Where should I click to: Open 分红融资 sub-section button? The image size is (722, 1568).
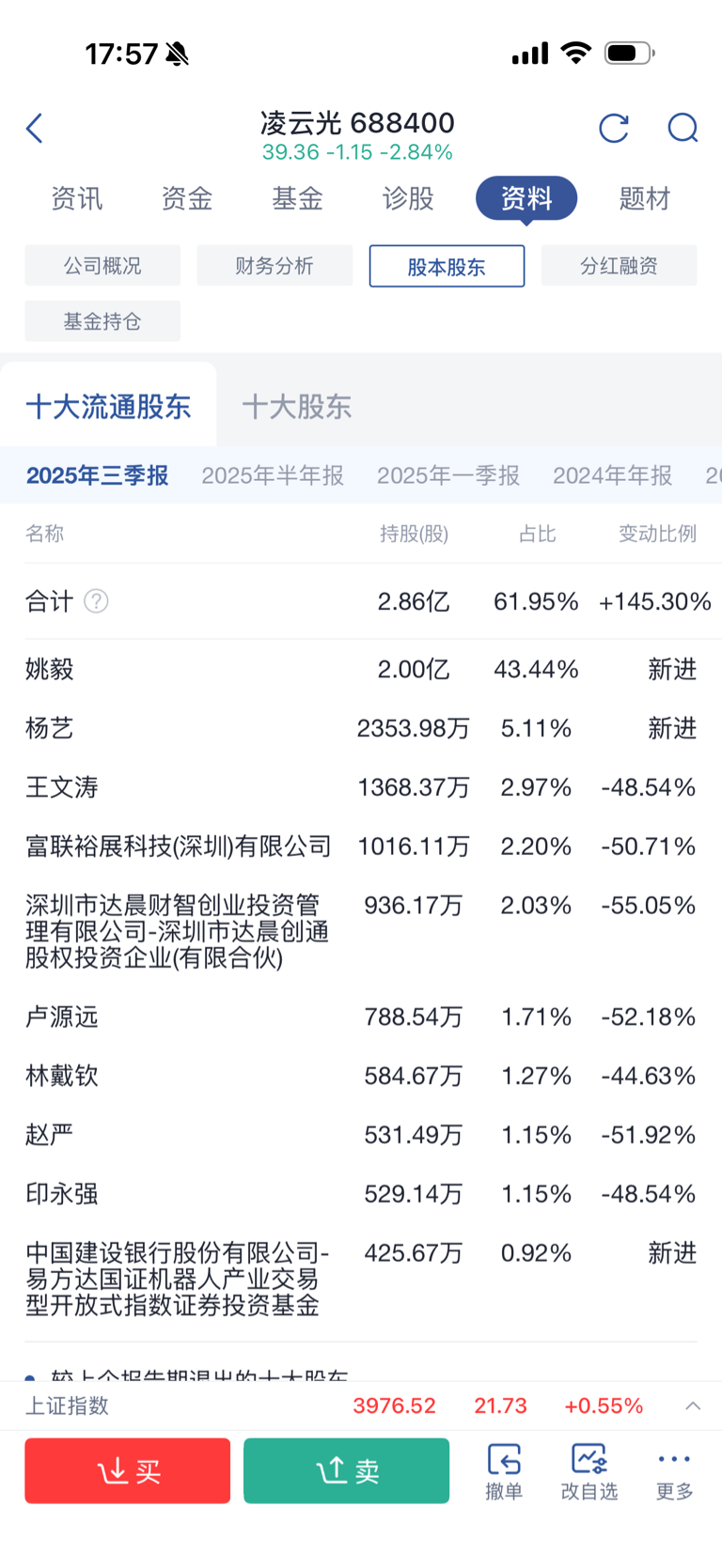coord(619,266)
